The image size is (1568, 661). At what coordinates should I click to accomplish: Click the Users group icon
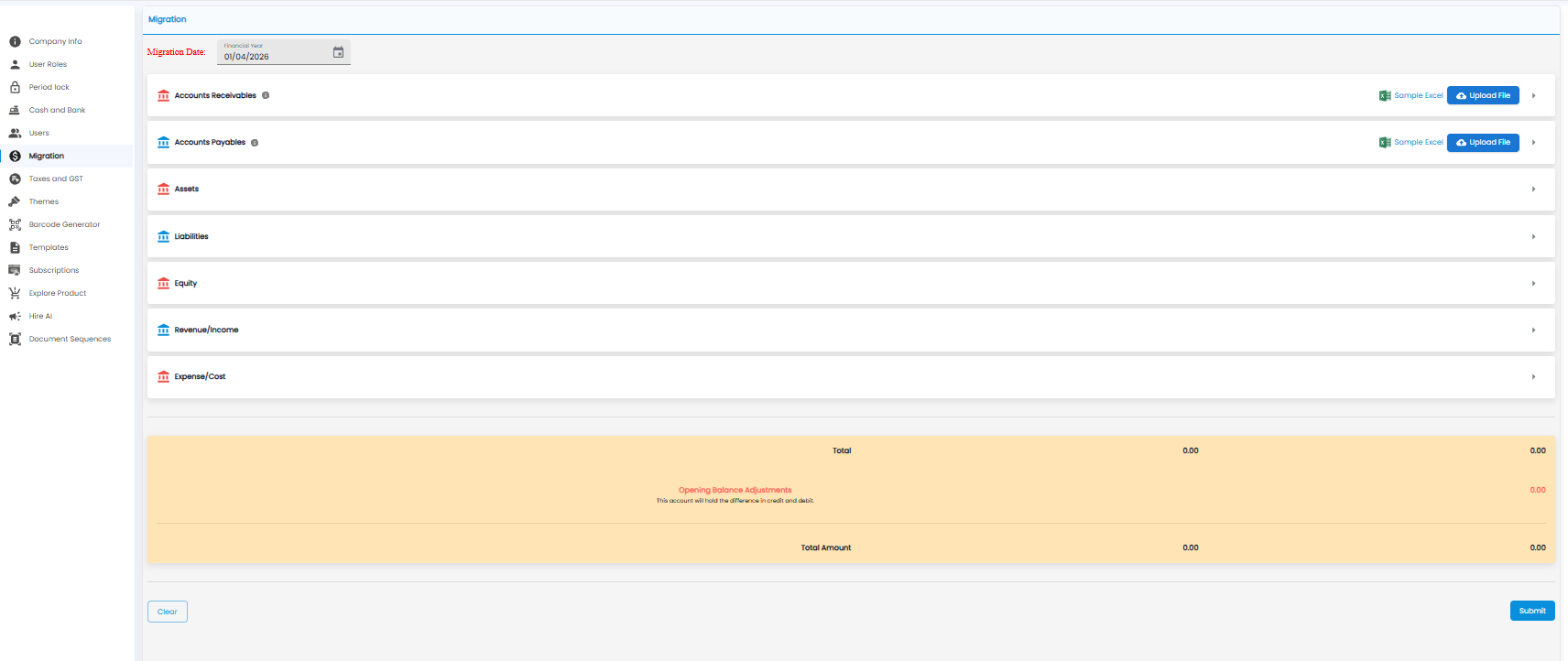click(x=15, y=133)
